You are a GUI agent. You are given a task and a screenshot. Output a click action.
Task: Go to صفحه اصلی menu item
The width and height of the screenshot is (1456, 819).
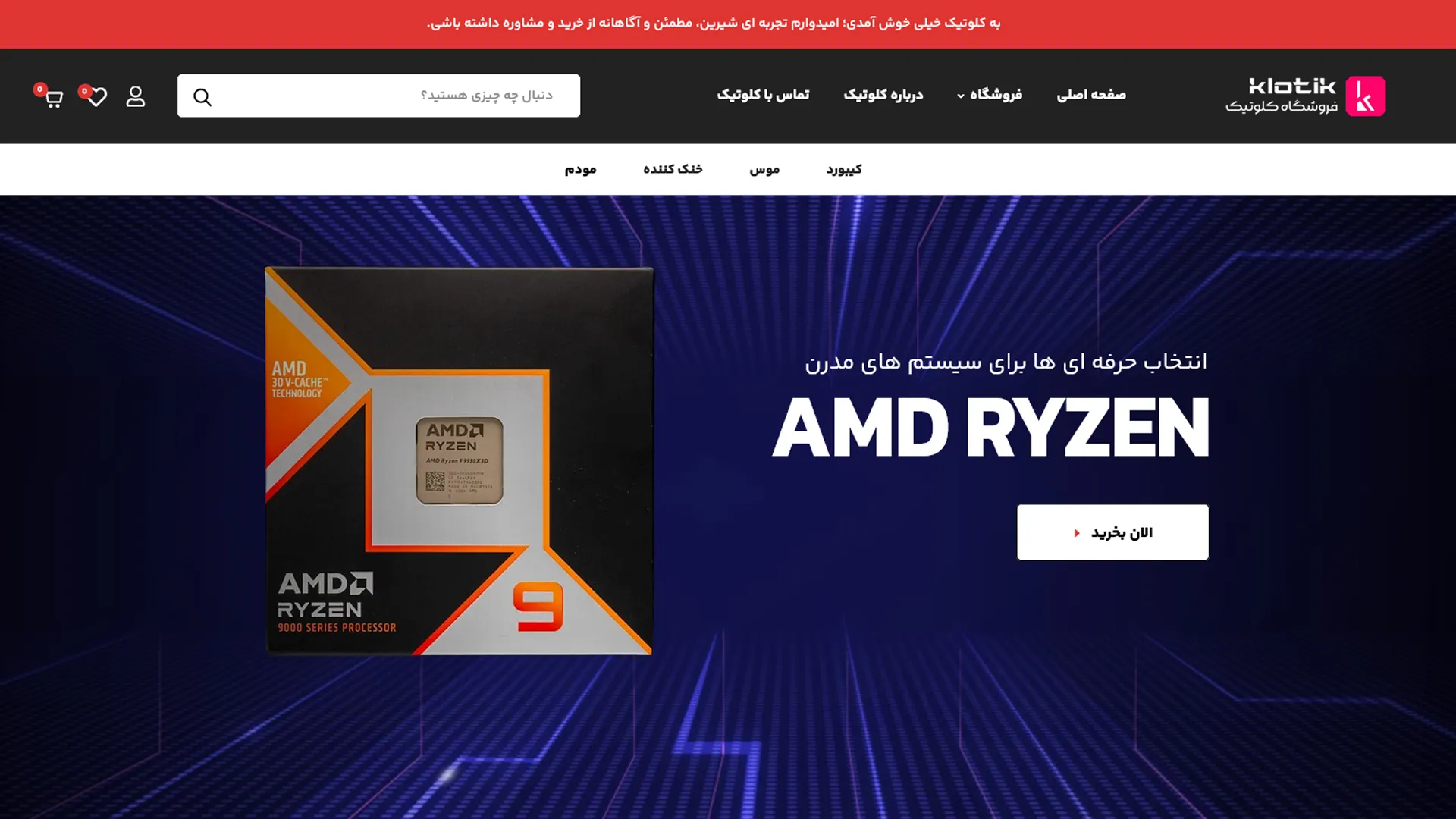(1091, 95)
